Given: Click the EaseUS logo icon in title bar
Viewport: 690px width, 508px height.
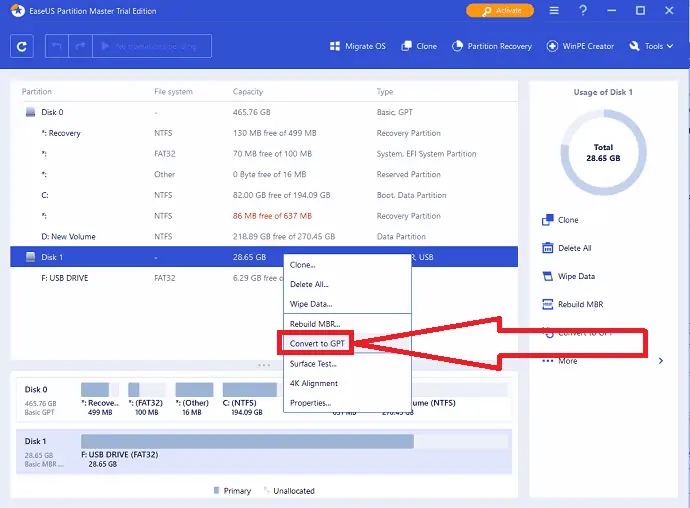Looking at the screenshot, I should 18,11.
